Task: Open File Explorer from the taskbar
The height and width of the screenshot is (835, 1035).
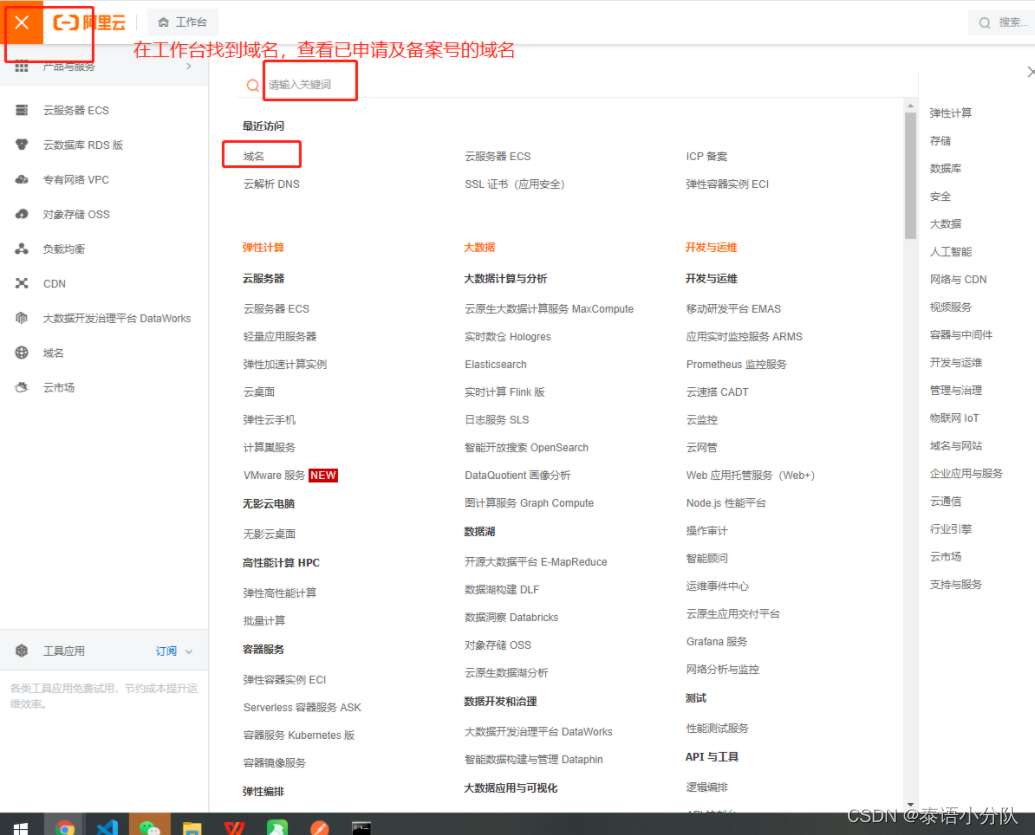Action: (x=192, y=827)
